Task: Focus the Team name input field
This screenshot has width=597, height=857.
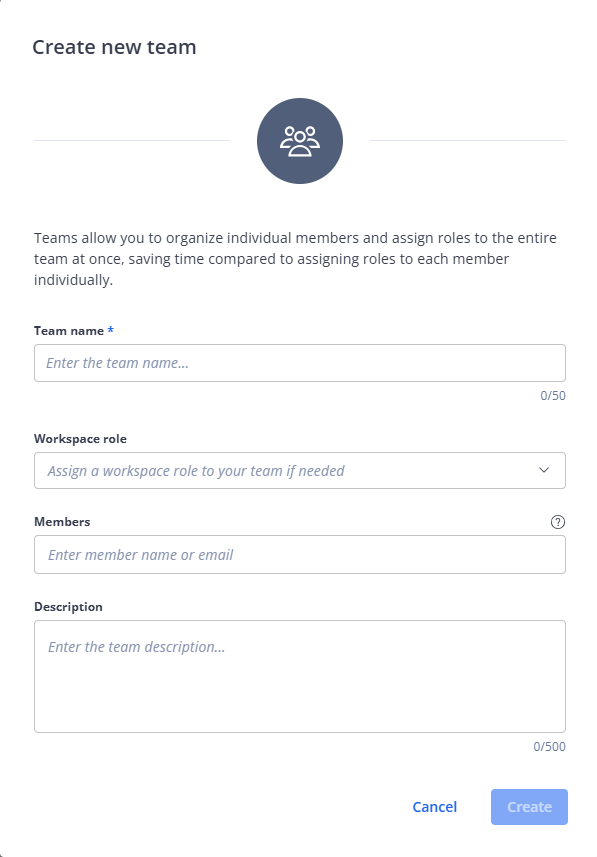Action: pos(300,363)
